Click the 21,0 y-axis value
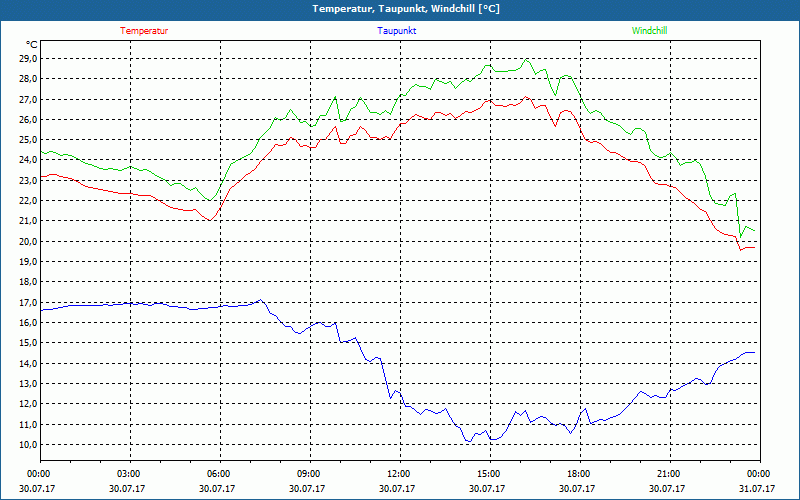The width and height of the screenshot is (800, 500). coord(28,221)
